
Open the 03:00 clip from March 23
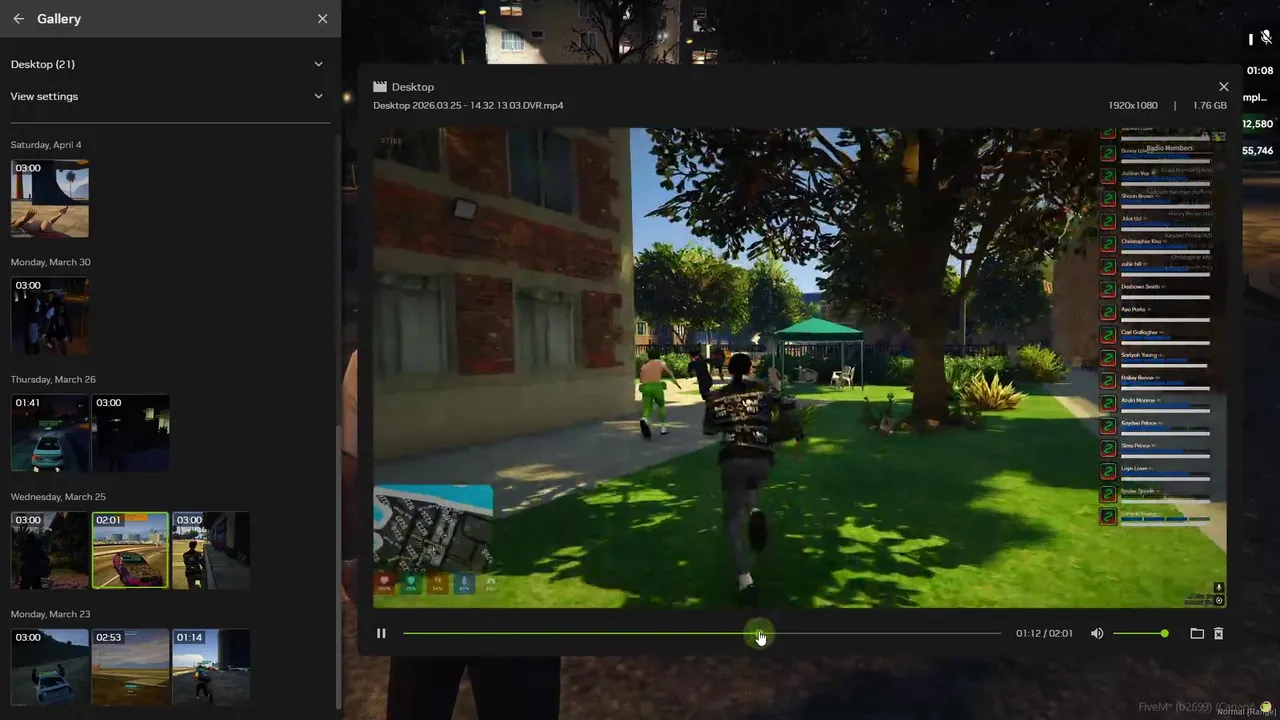[x=50, y=667]
